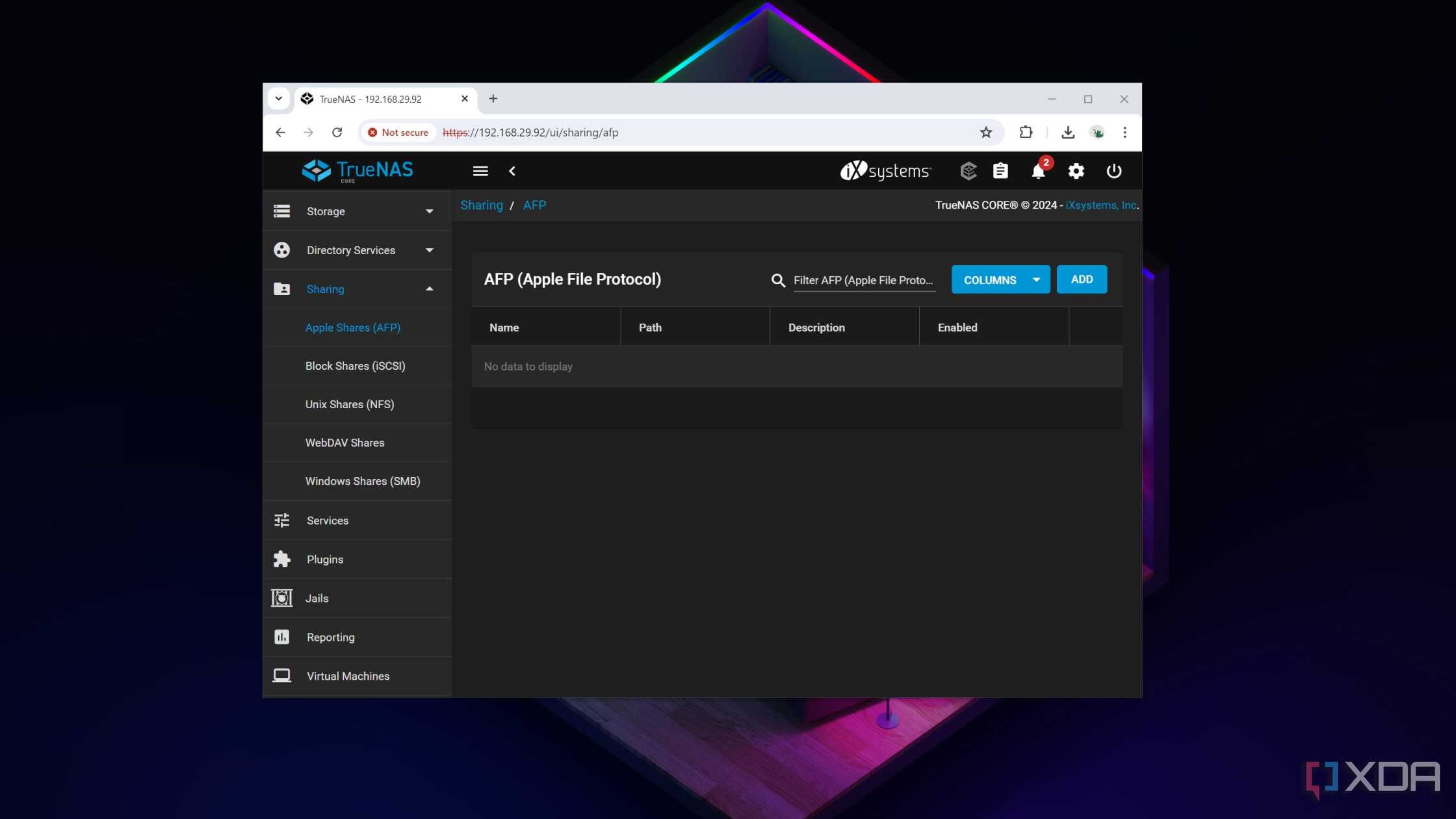Screen dimensions: 1456x819
Task: Select Block Shares (iSCSI) menu item
Action: tap(356, 366)
